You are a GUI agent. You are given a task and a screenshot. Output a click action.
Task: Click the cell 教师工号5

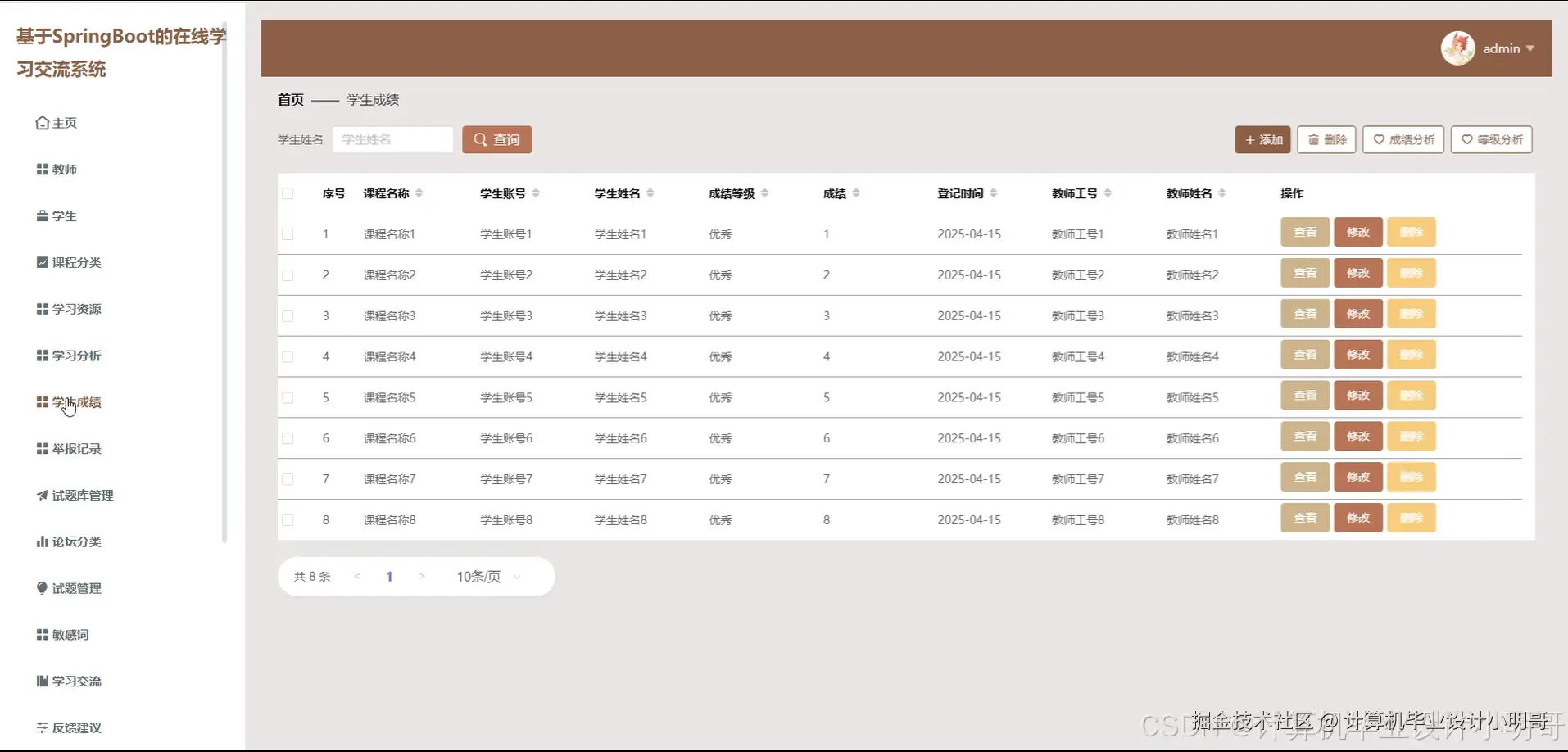click(1078, 398)
